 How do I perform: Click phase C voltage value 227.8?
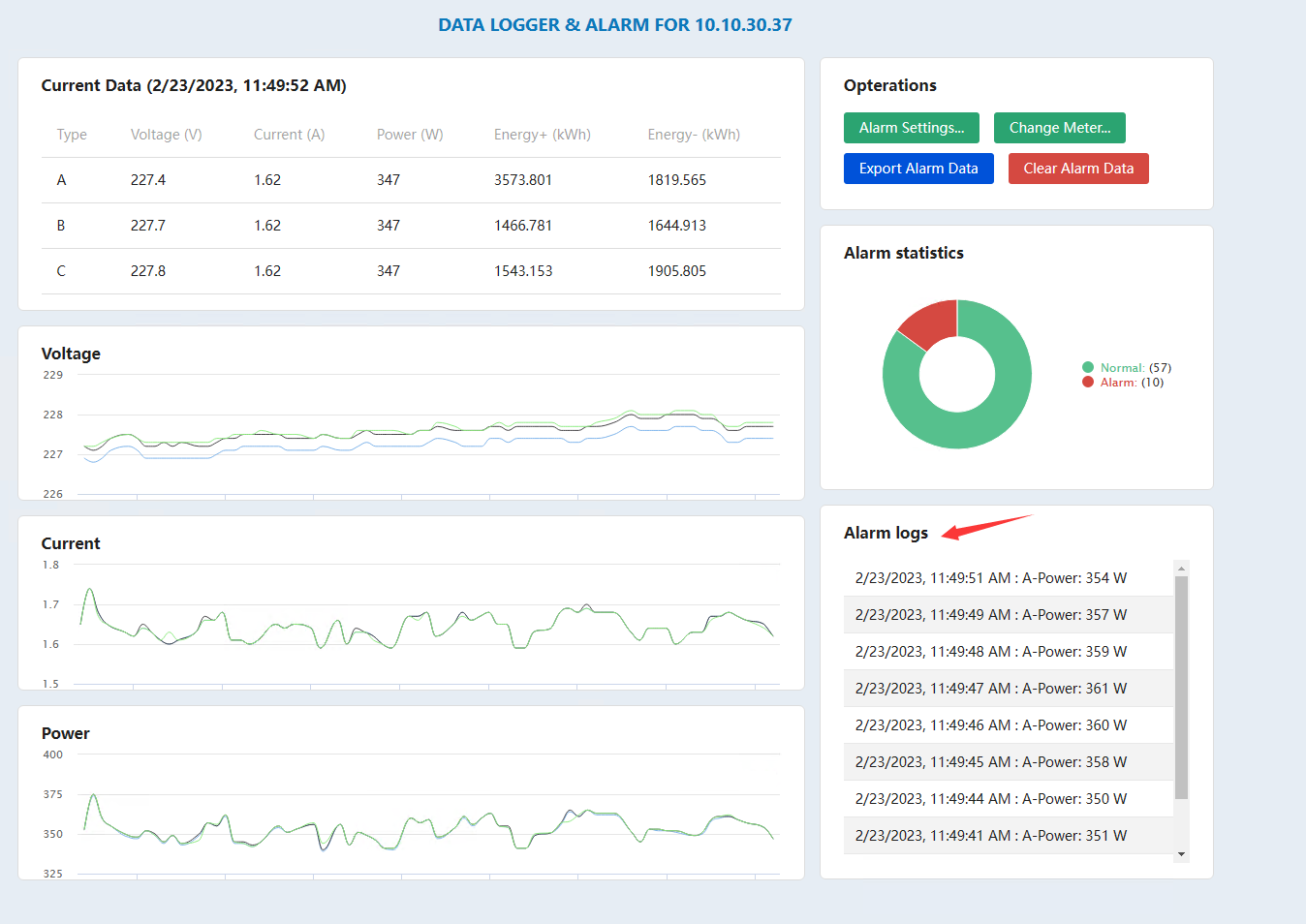pyautogui.click(x=148, y=271)
